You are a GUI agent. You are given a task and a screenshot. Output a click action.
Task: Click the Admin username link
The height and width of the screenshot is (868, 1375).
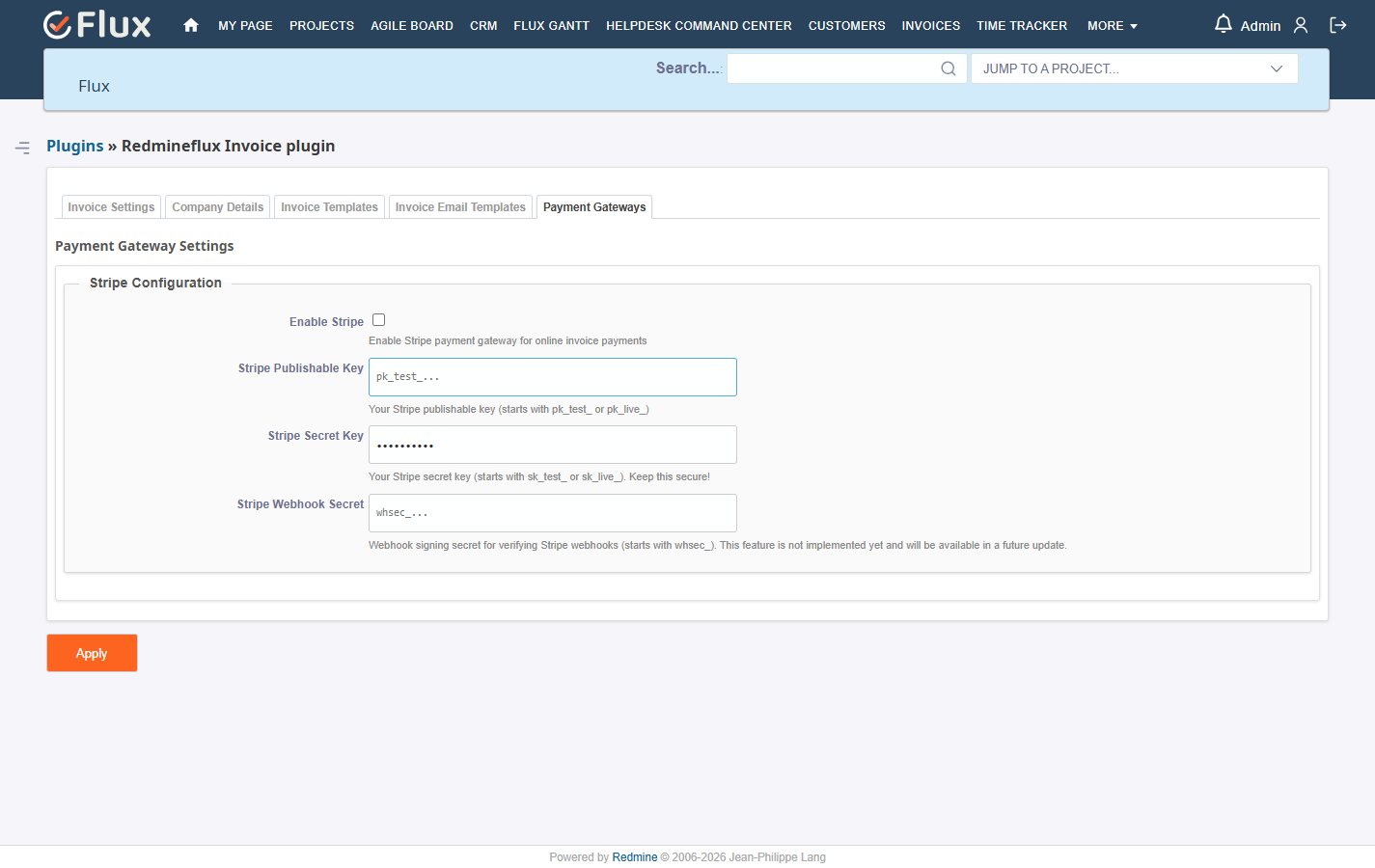tap(1260, 26)
